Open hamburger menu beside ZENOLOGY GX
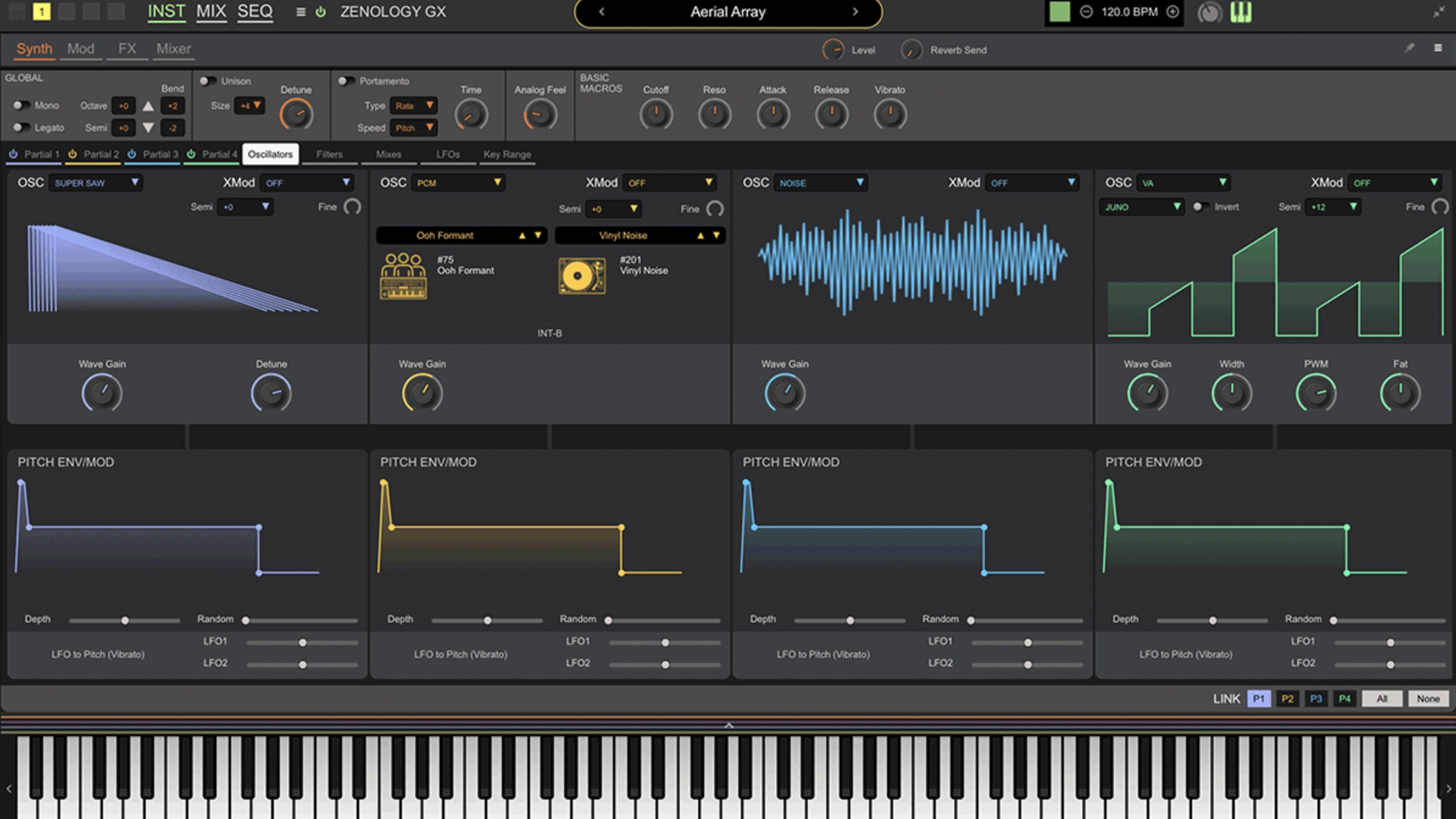This screenshot has width=1456, height=819. coord(301,12)
